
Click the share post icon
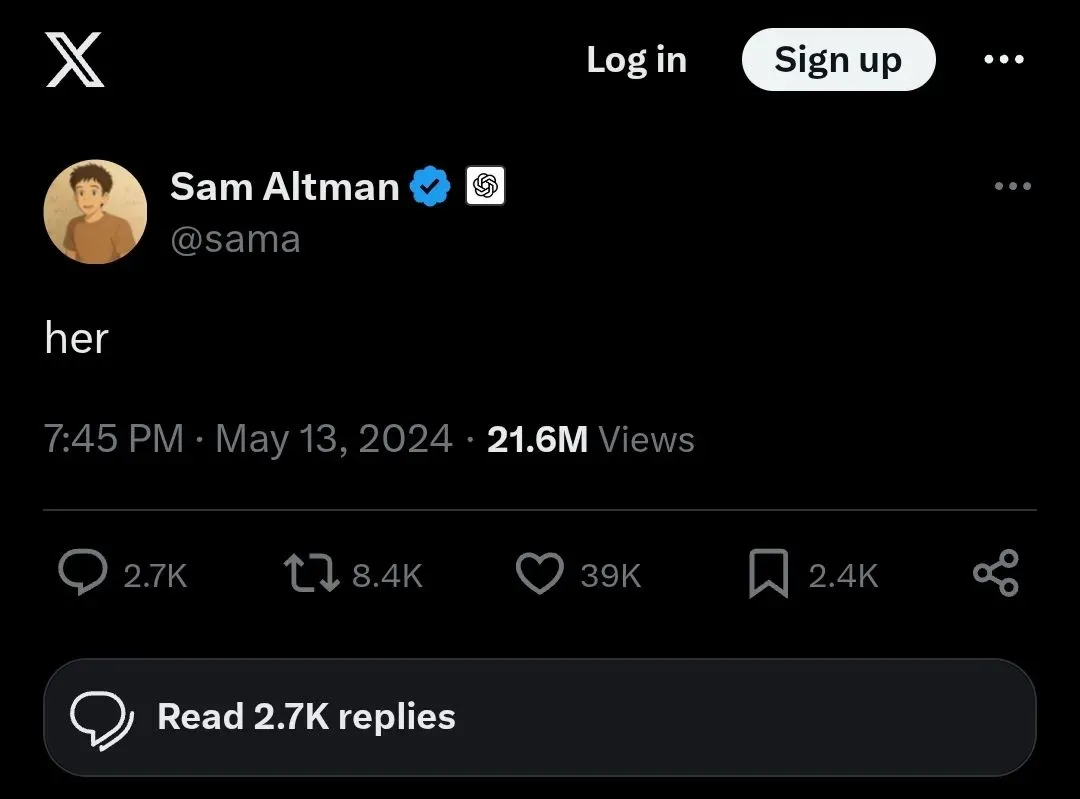click(x=996, y=574)
